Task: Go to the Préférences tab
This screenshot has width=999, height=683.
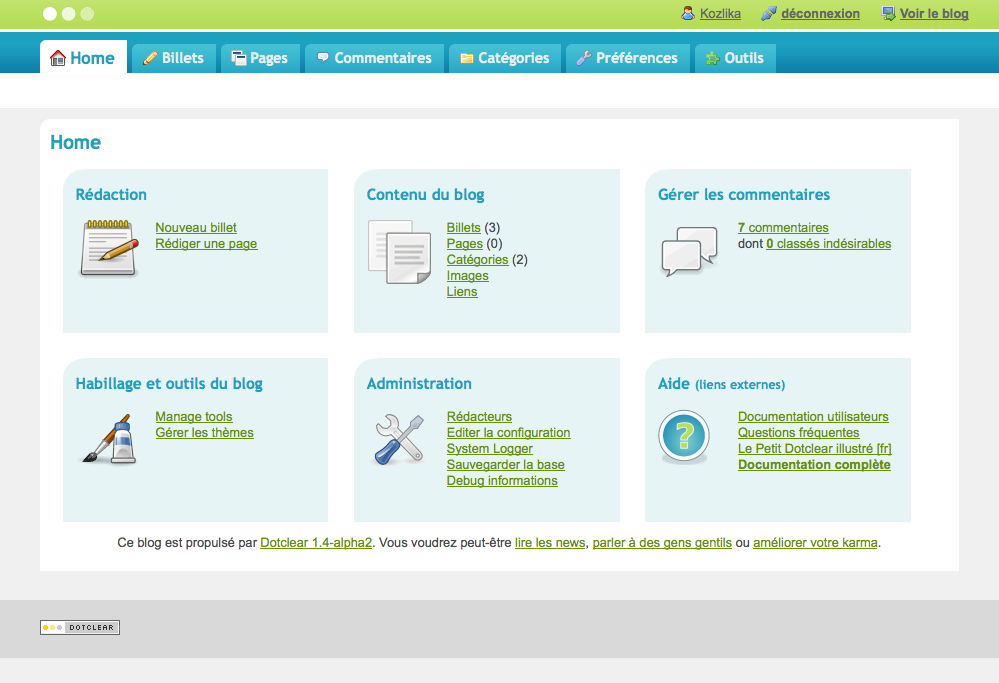Action: click(627, 58)
